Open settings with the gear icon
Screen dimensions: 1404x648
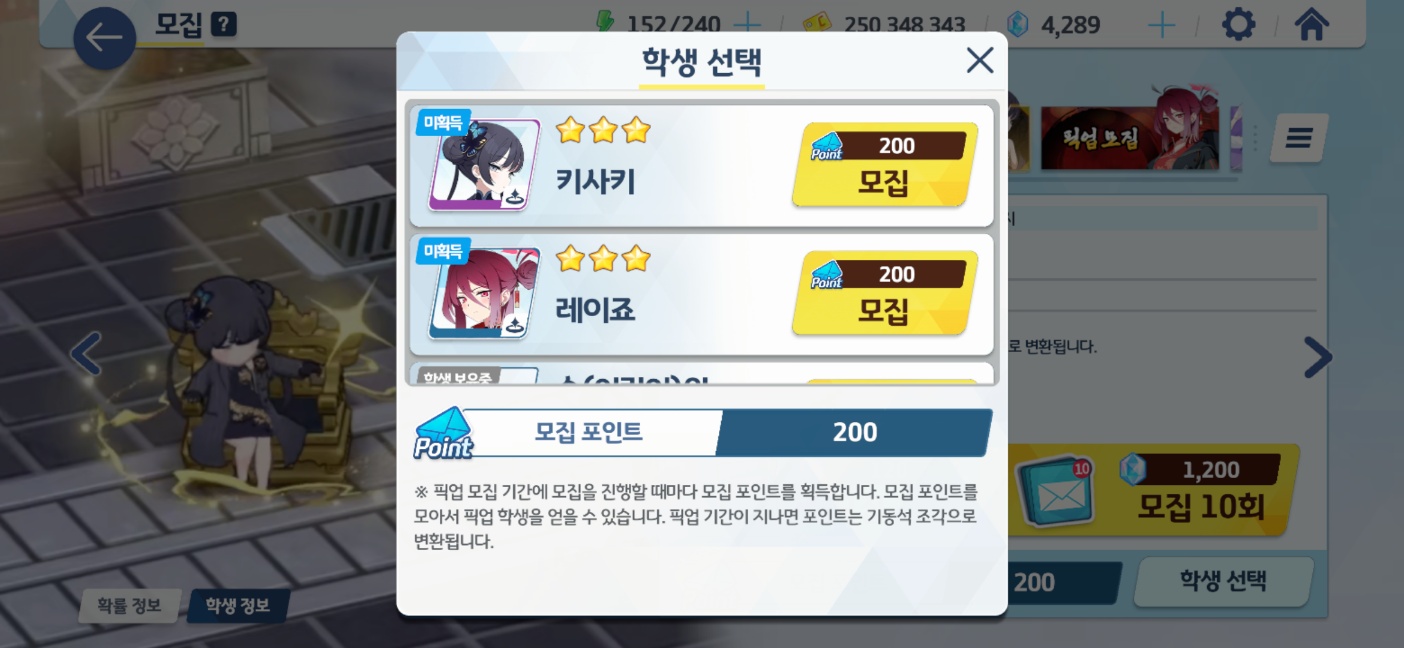tap(1239, 24)
